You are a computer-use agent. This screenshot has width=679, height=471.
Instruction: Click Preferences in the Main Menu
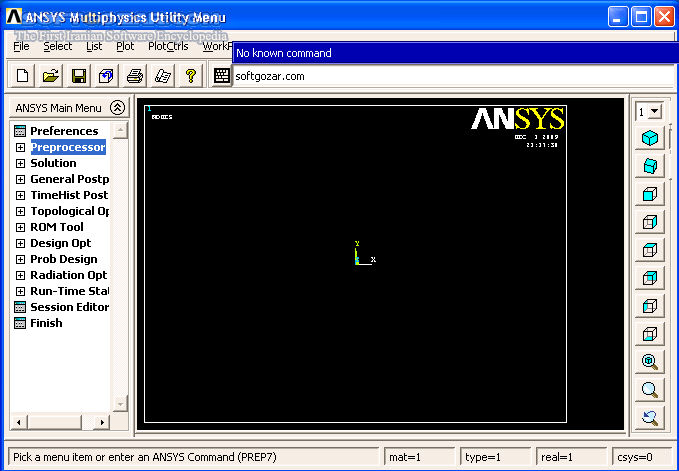point(64,131)
